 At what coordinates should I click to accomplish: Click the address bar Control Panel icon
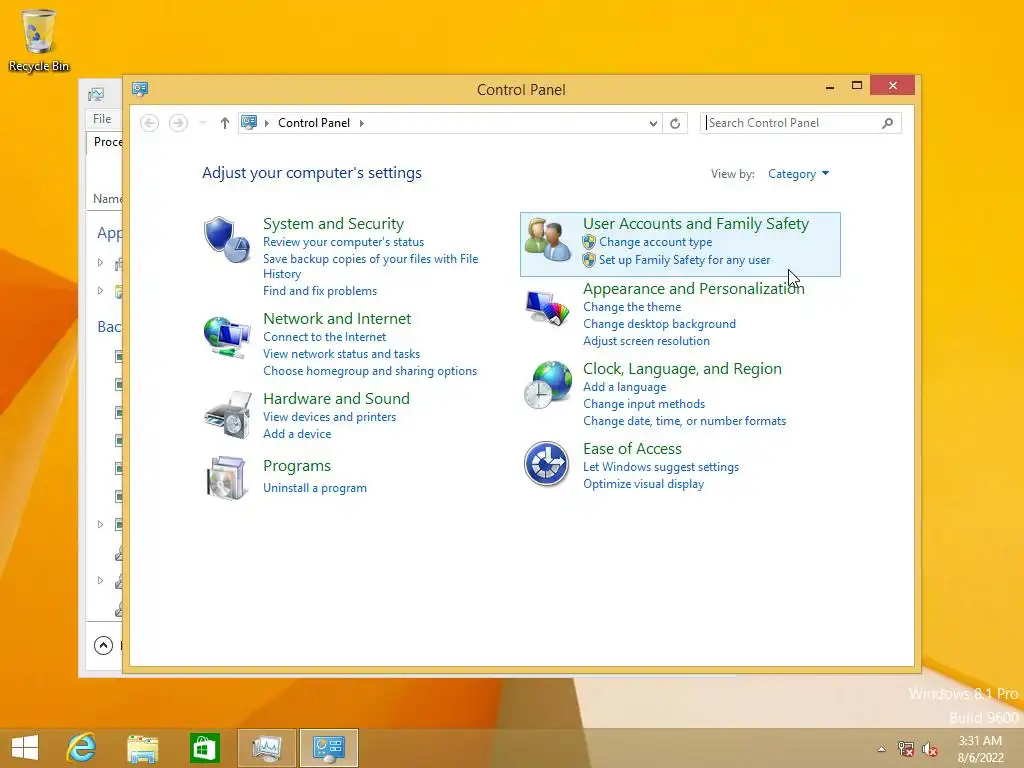coord(249,122)
